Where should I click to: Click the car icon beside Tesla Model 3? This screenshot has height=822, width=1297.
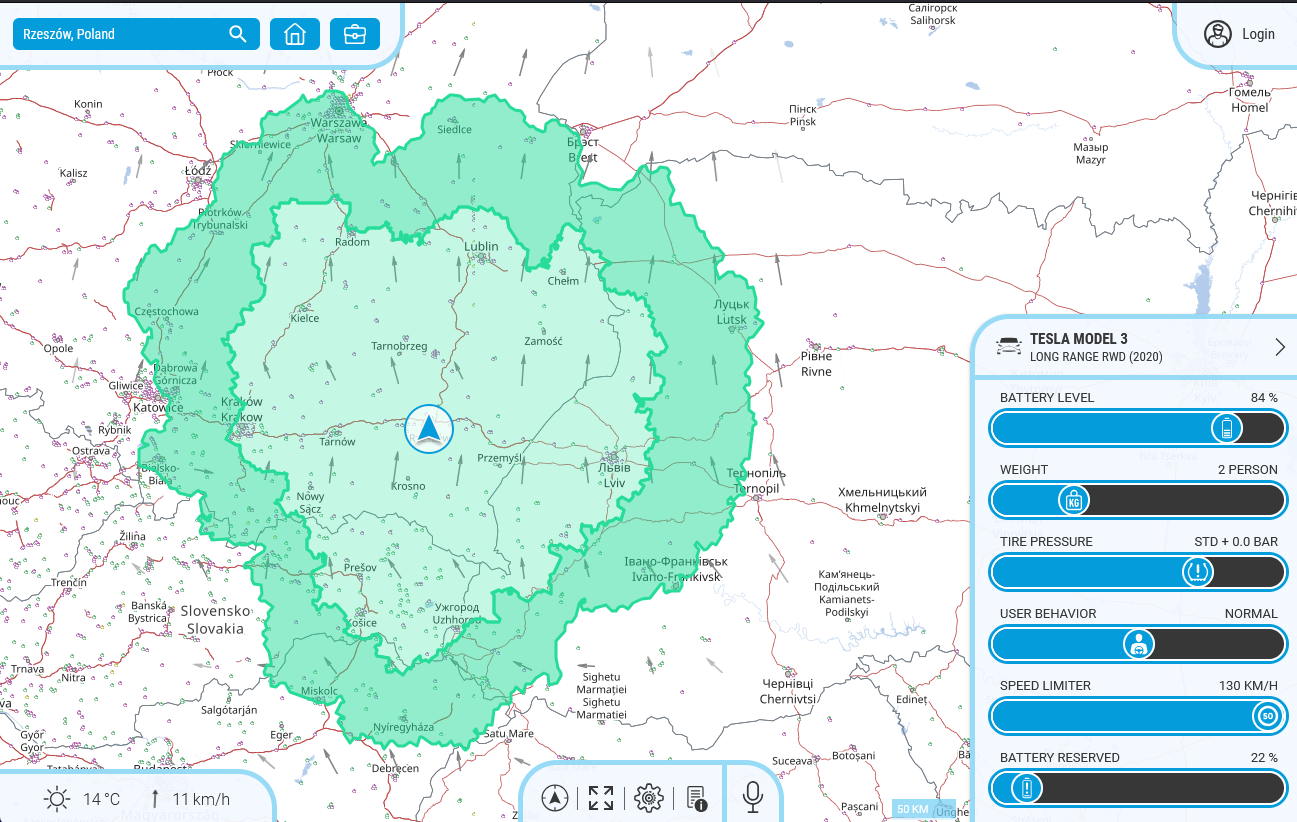pyautogui.click(x=1008, y=346)
